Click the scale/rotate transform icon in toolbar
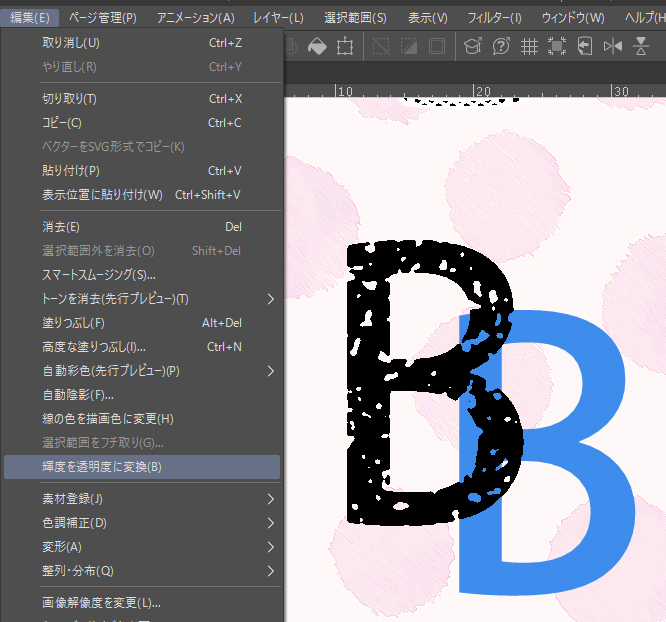Image resolution: width=666 pixels, height=622 pixels. click(x=345, y=47)
